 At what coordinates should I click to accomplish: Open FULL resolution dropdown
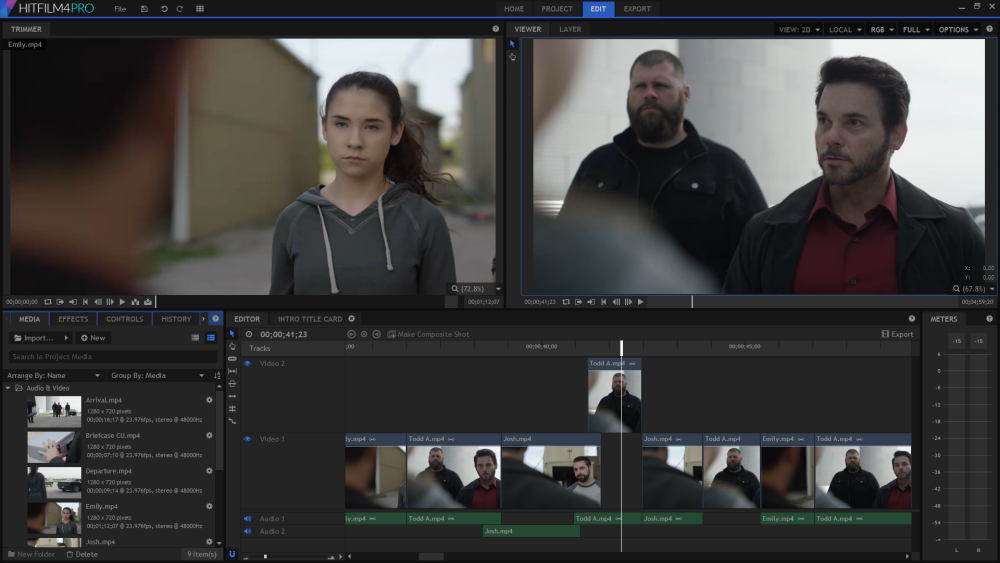(916, 29)
